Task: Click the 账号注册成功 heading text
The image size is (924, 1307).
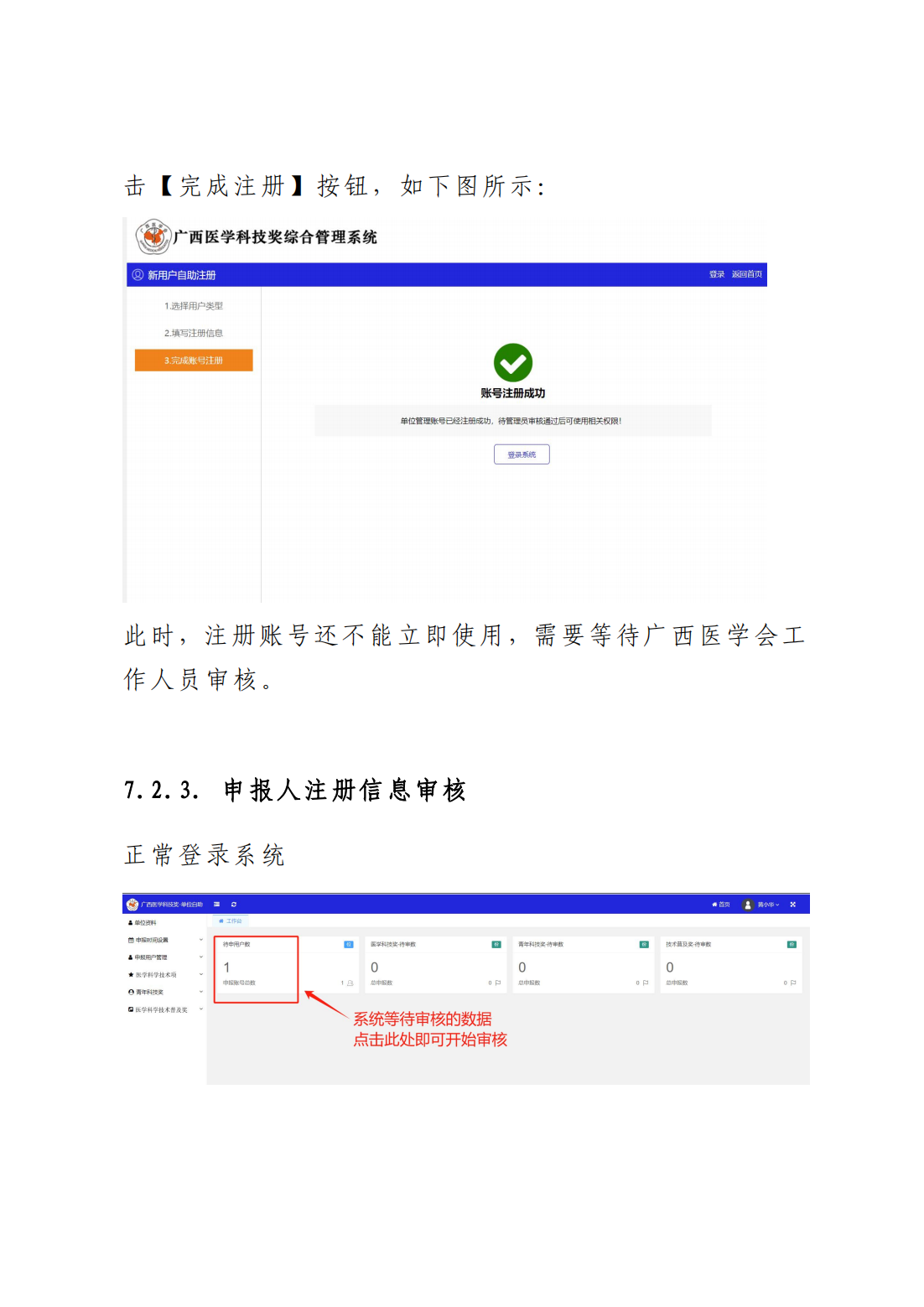Action: (513, 393)
